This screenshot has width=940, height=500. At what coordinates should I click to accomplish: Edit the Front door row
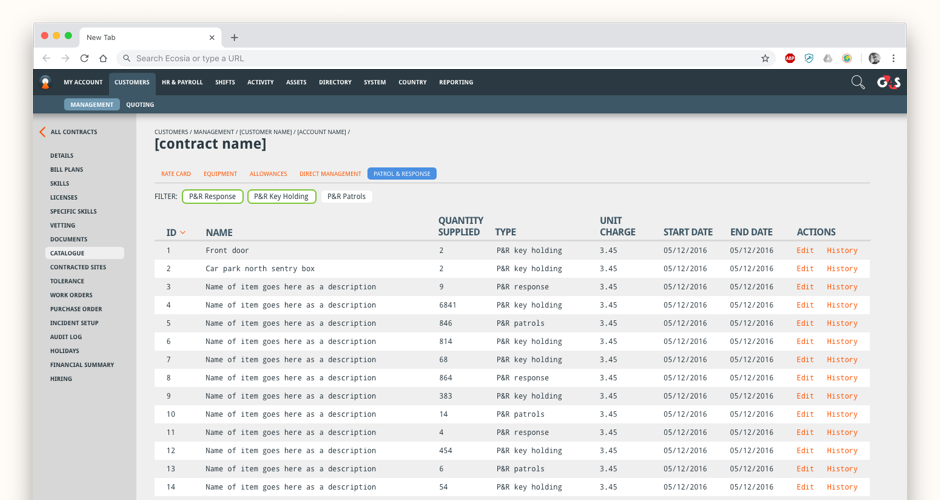click(804, 251)
